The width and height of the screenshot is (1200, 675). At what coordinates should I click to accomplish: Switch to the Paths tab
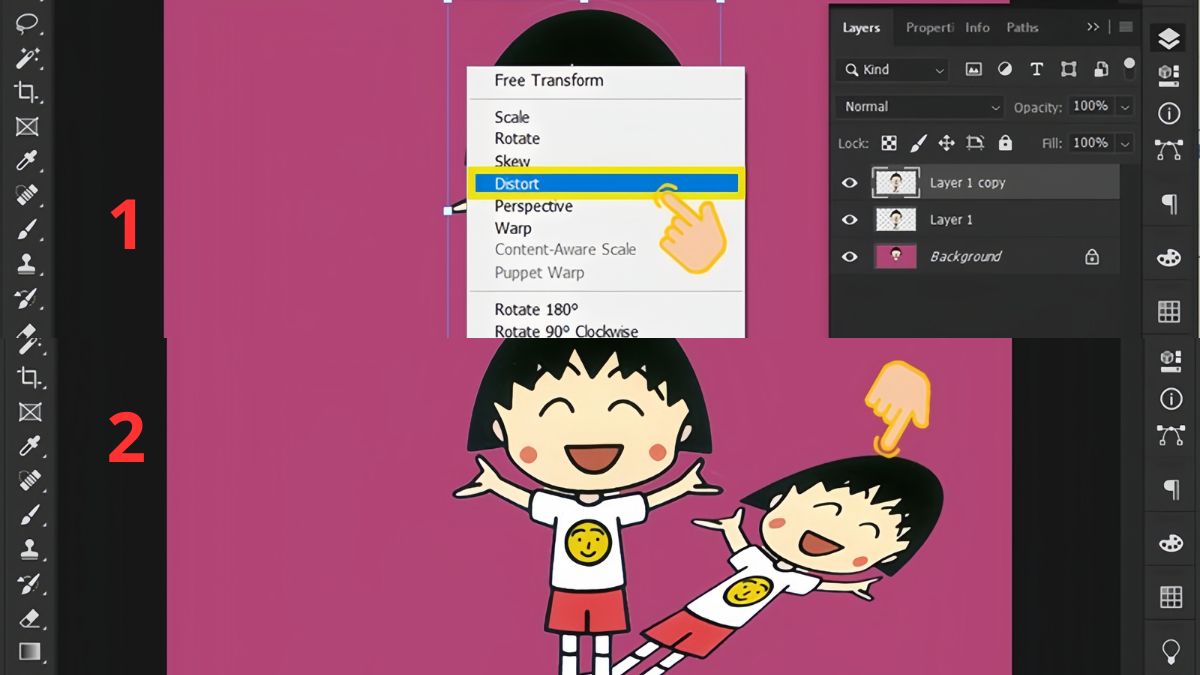tap(1022, 27)
